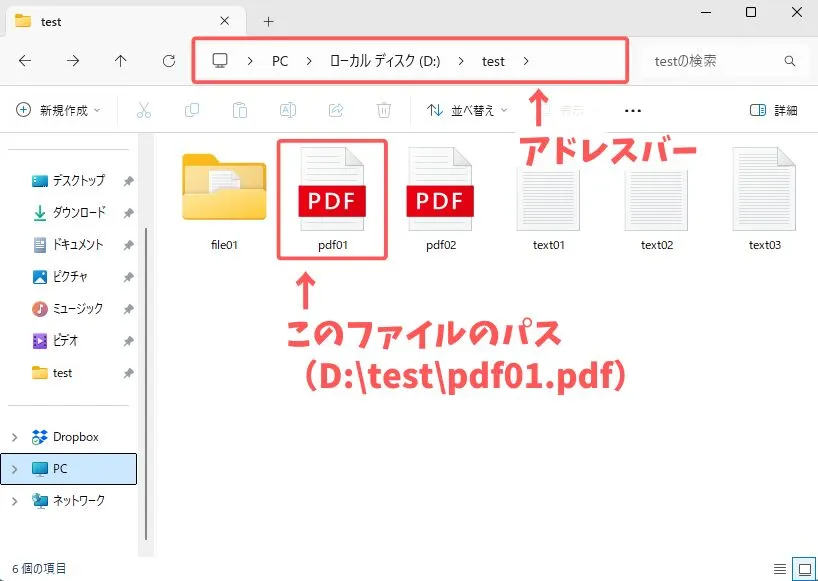Toggle the 詳細 details pane
Screen dimensions: 818x581
pyautogui.click(x=773, y=110)
